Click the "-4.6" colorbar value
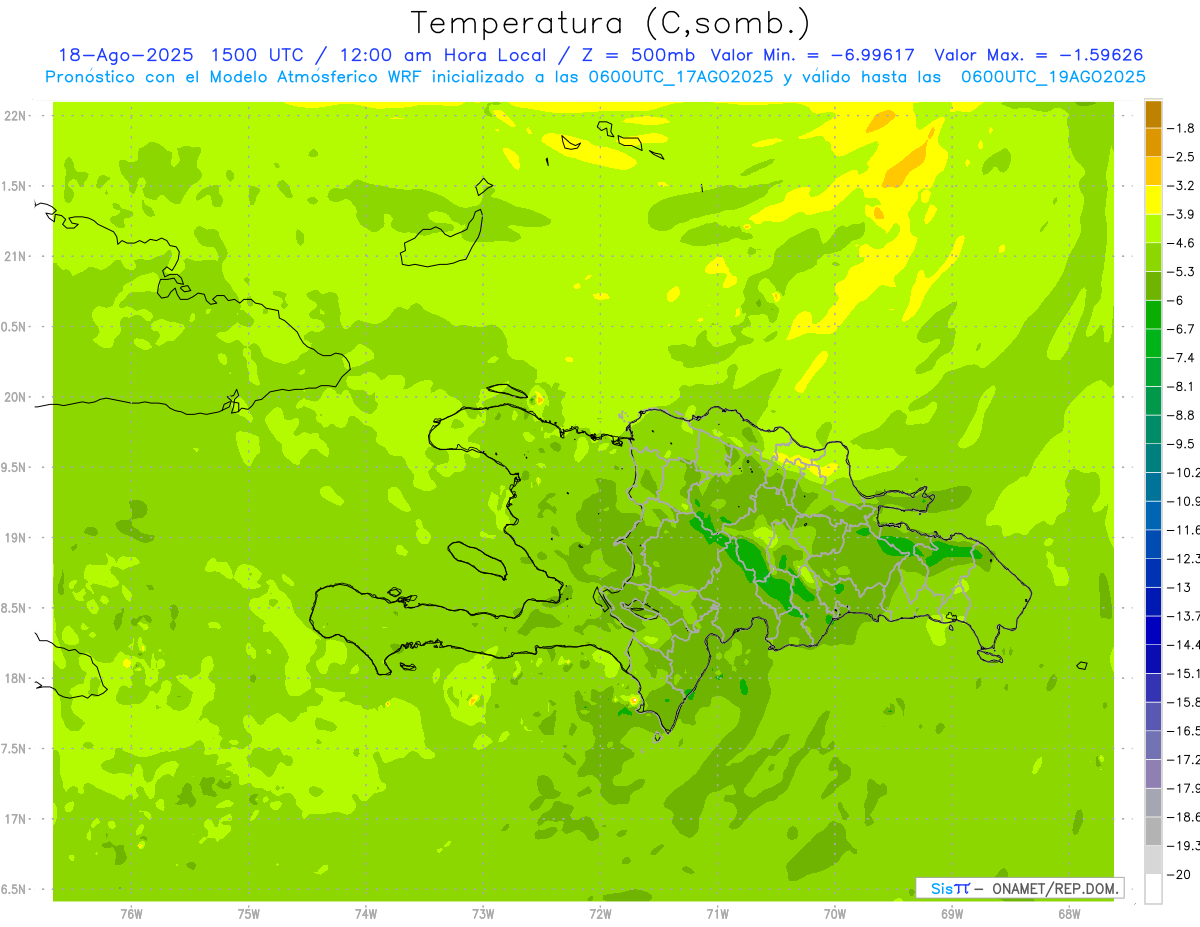The image size is (1200, 927). 1182,243
